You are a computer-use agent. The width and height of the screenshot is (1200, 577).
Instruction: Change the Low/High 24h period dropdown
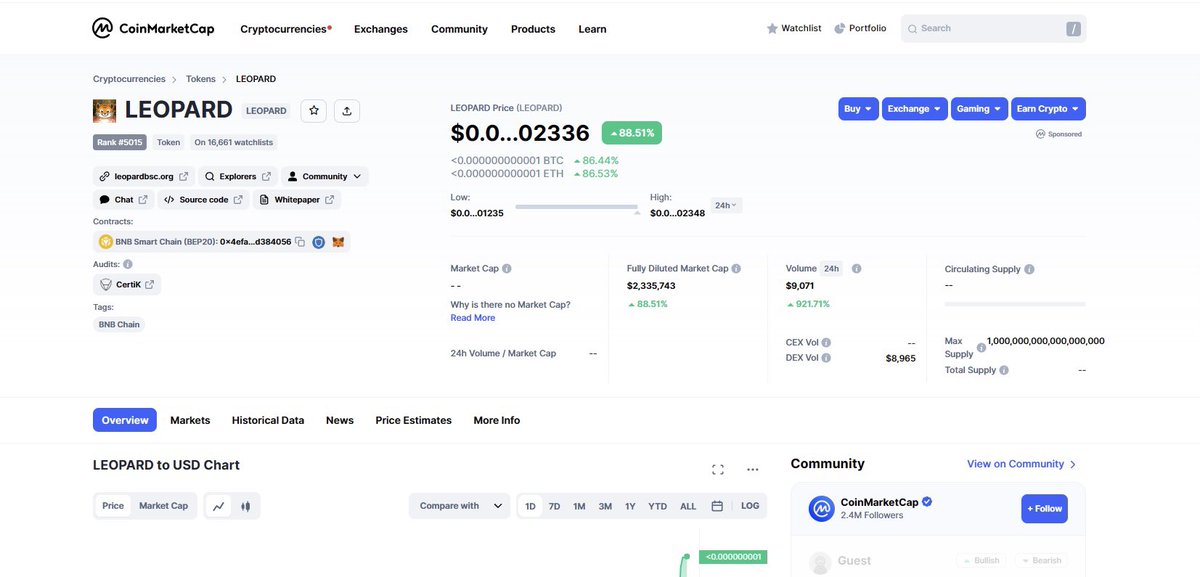726,205
